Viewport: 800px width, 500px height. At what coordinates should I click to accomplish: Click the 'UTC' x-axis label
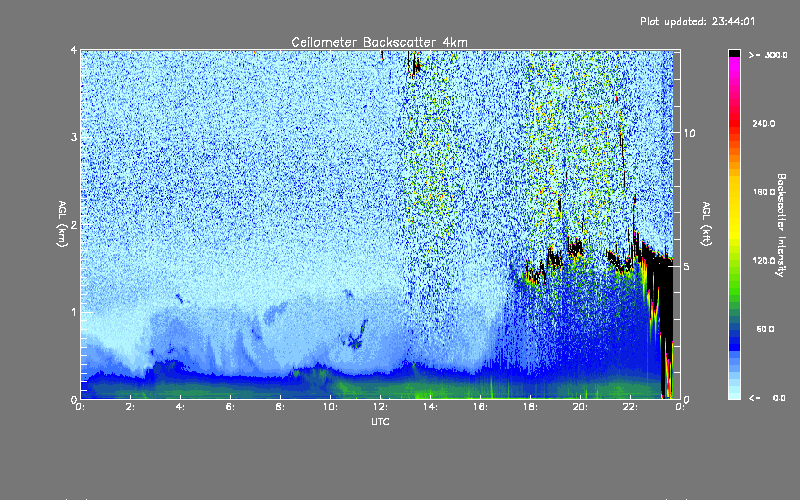(380, 421)
